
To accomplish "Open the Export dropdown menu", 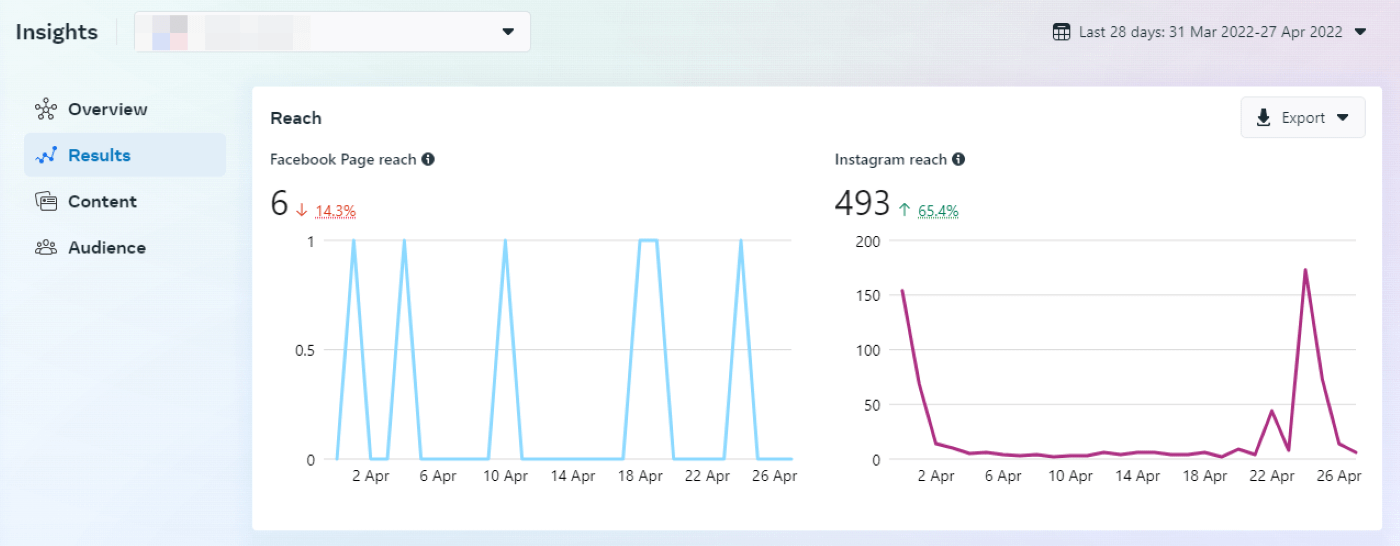I will [1303, 118].
